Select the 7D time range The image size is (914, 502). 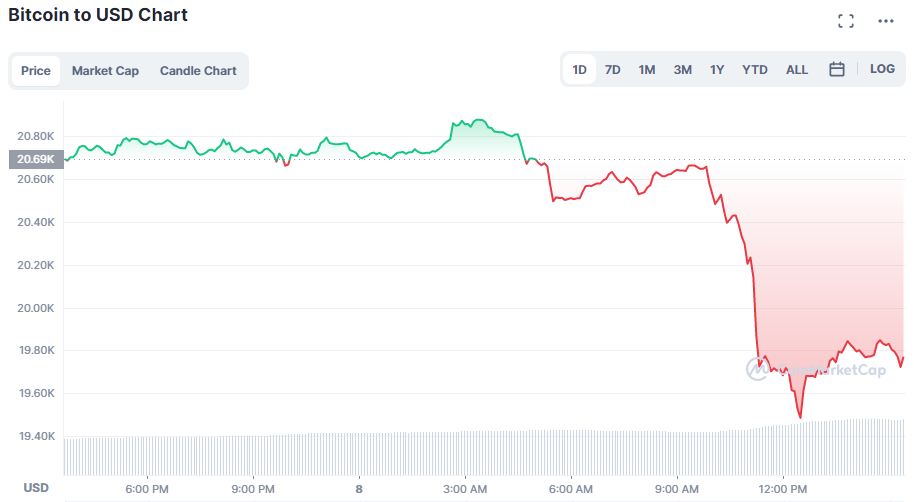point(613,70)
